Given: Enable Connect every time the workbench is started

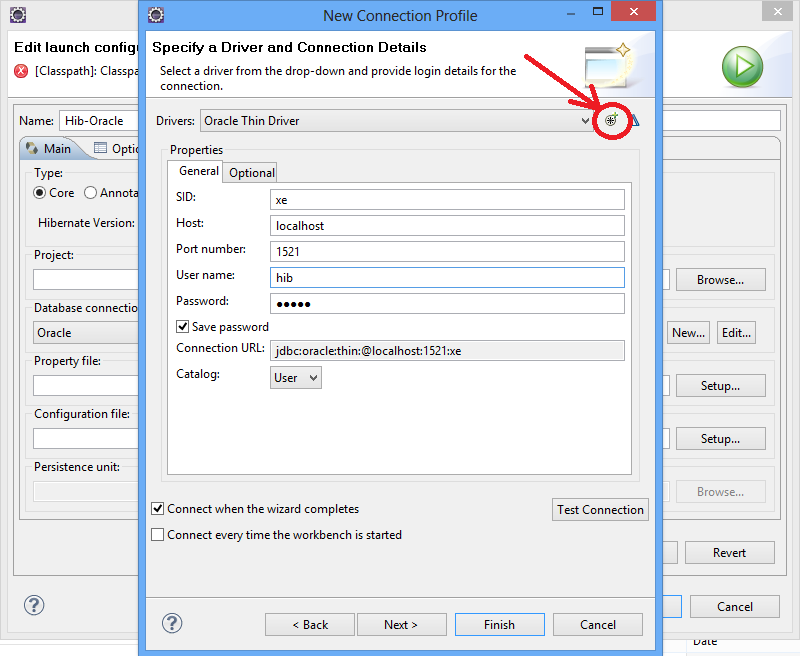Looking at the screenshot, I should tap(157, 535).
